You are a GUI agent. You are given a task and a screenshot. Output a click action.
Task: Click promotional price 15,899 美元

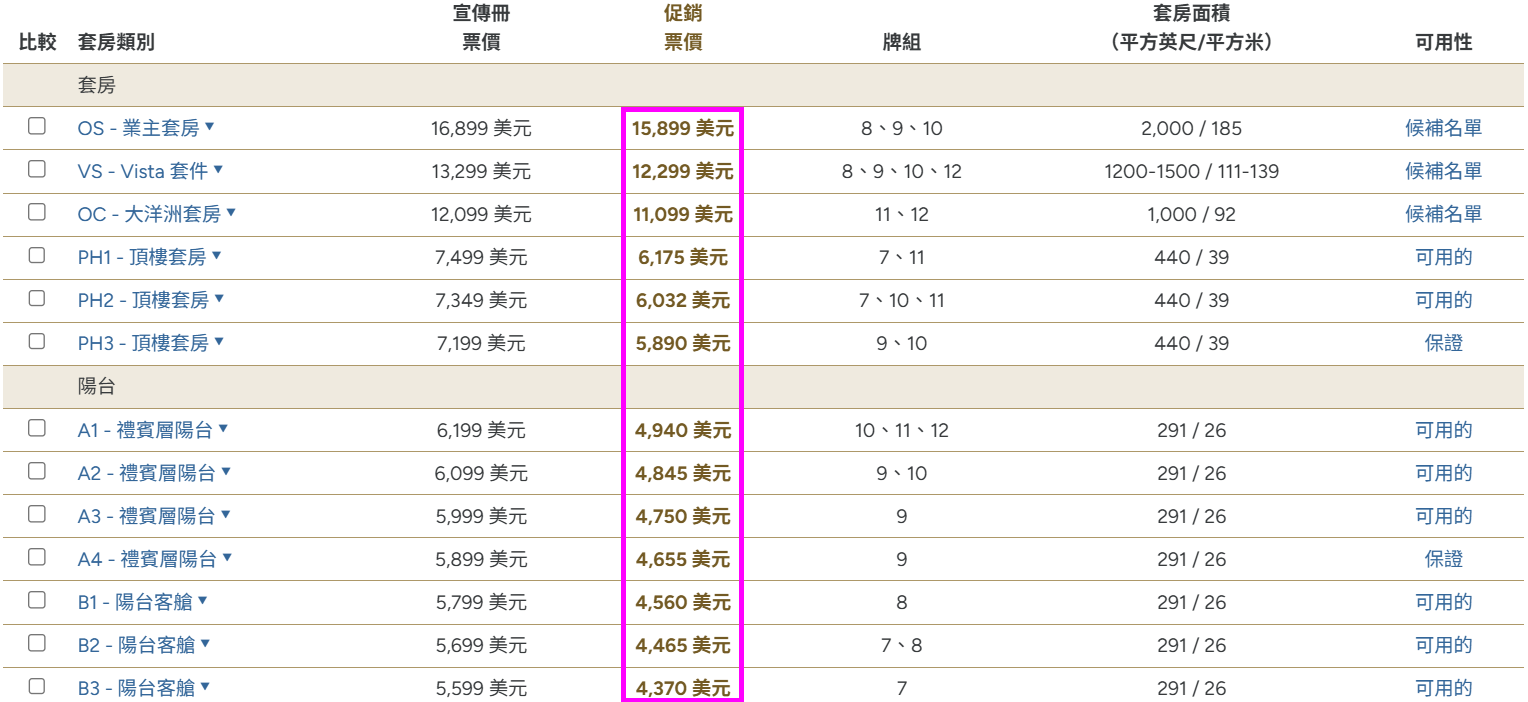tap(682, 129)
